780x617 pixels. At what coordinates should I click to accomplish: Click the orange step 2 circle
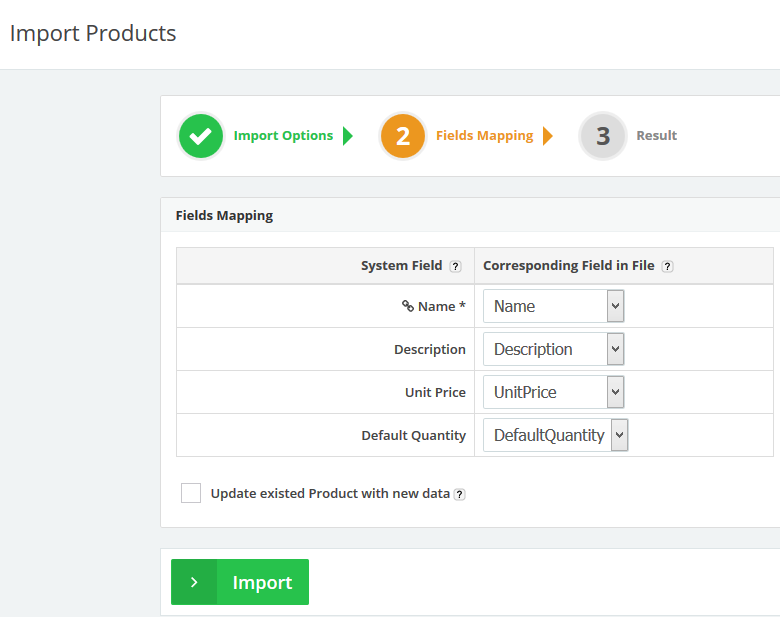tap(403, 136)
